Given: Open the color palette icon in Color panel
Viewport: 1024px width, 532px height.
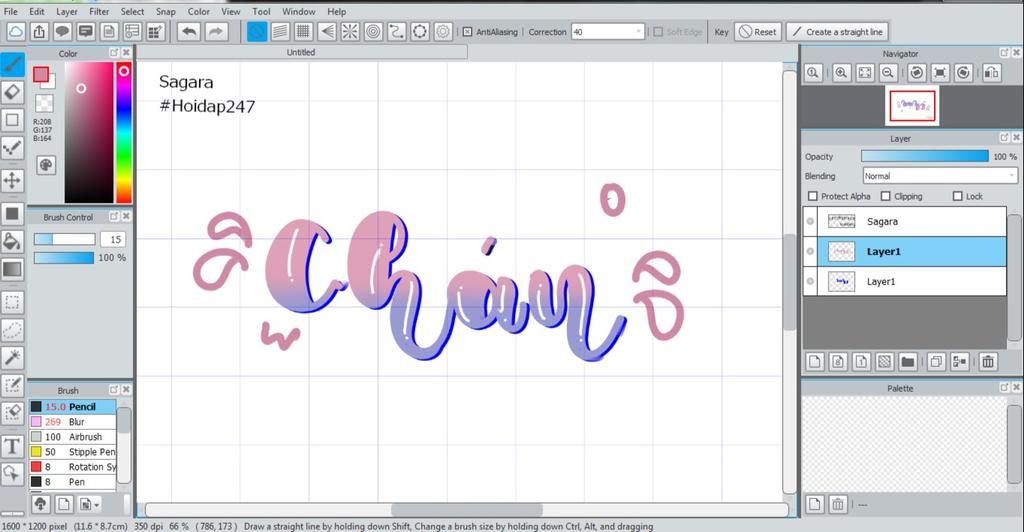Looking at the screenshot, I should [x=46, y=165].
